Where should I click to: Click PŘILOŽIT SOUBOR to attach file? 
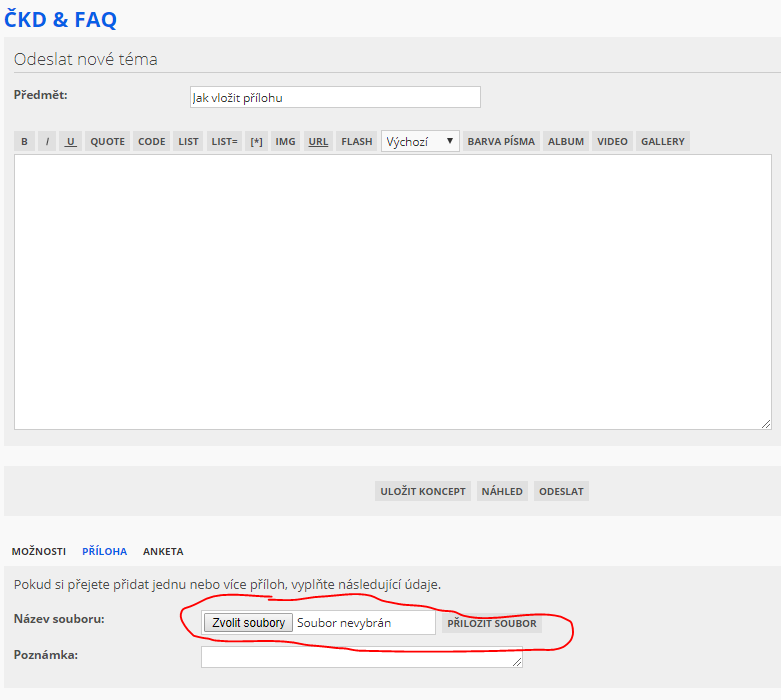click(492, 623)
